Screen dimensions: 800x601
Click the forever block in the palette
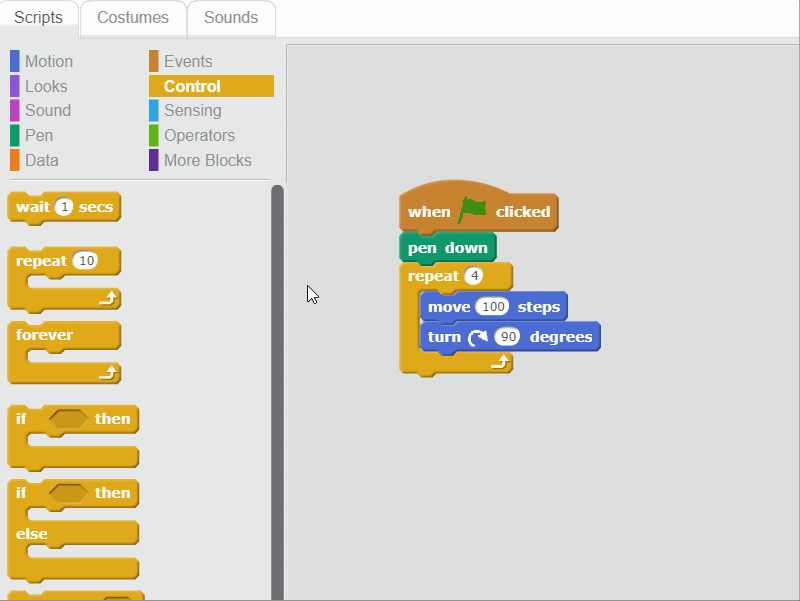click(x=64, y=352)
